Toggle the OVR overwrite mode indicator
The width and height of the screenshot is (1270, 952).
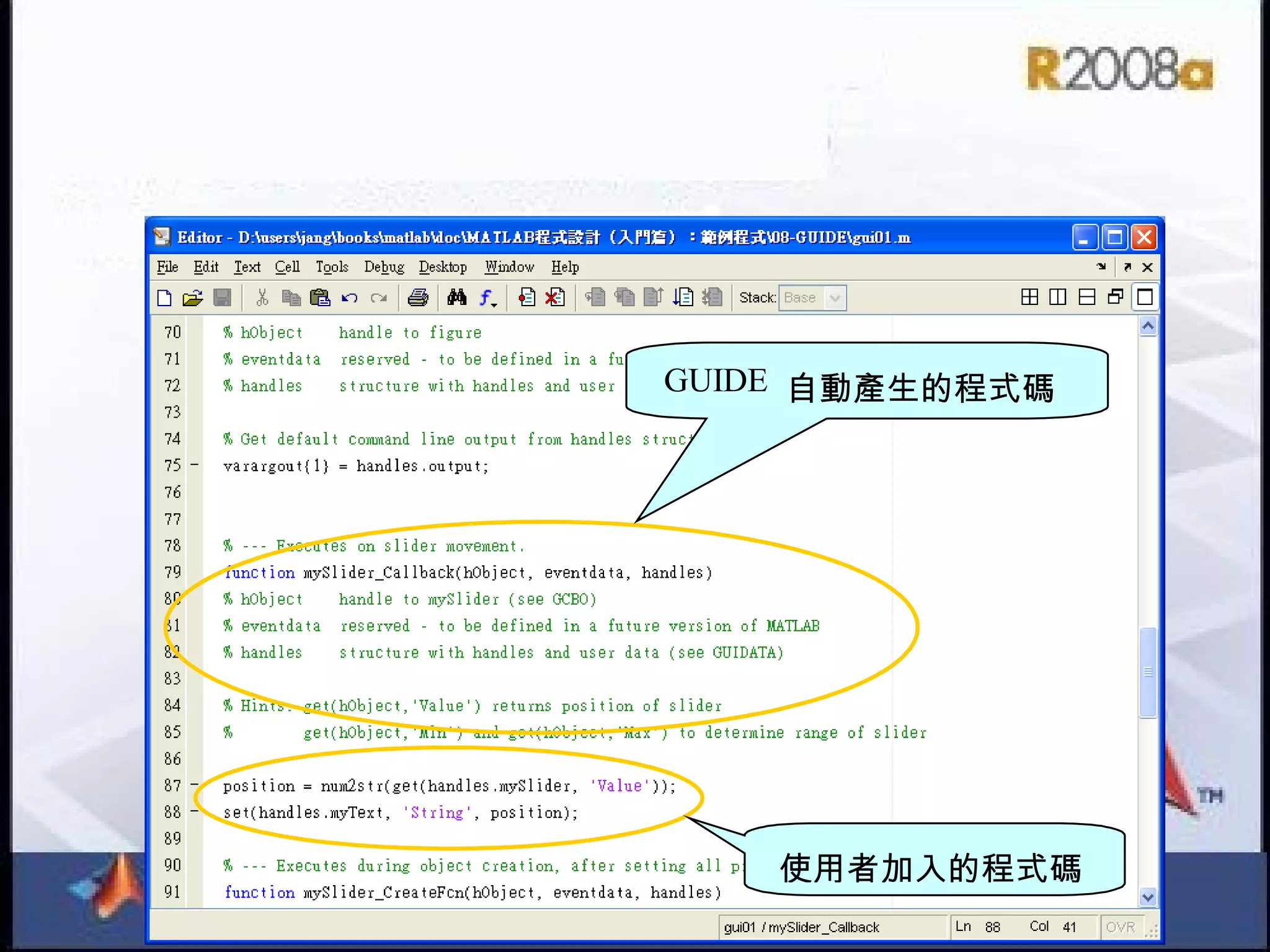[x=1120, y=927]
